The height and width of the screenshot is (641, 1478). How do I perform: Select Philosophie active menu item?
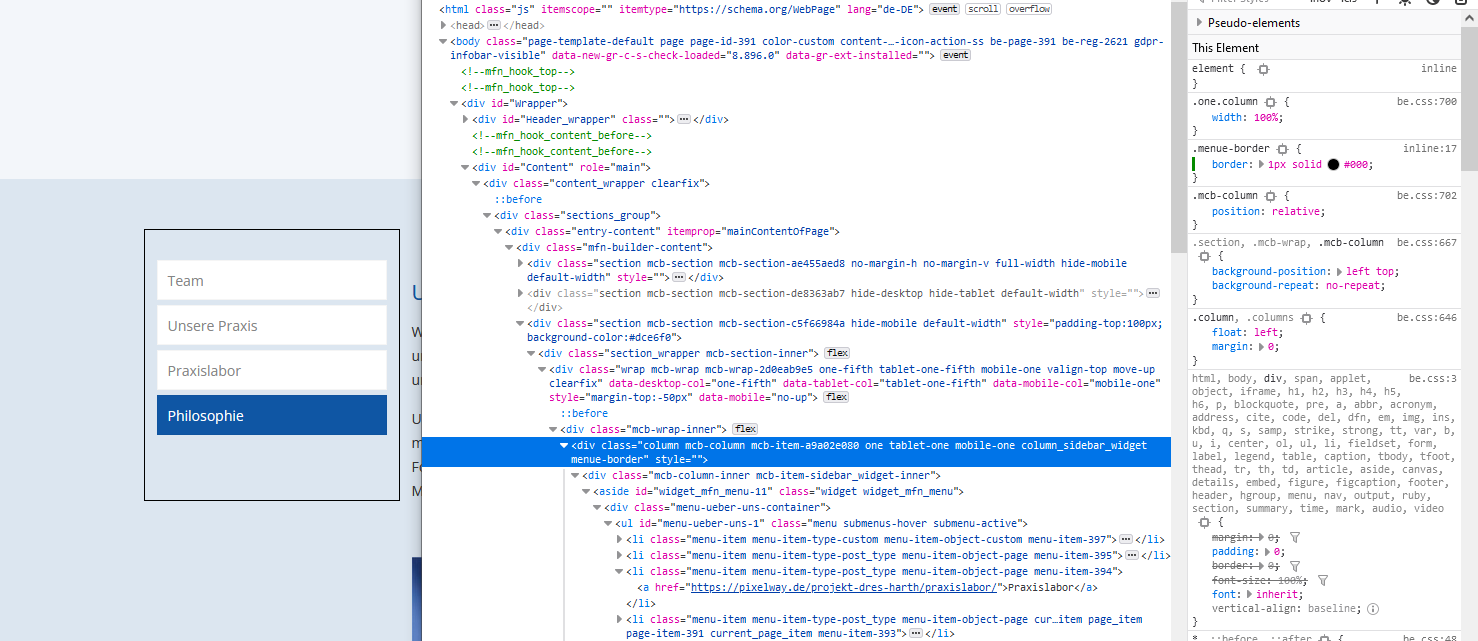272,416
